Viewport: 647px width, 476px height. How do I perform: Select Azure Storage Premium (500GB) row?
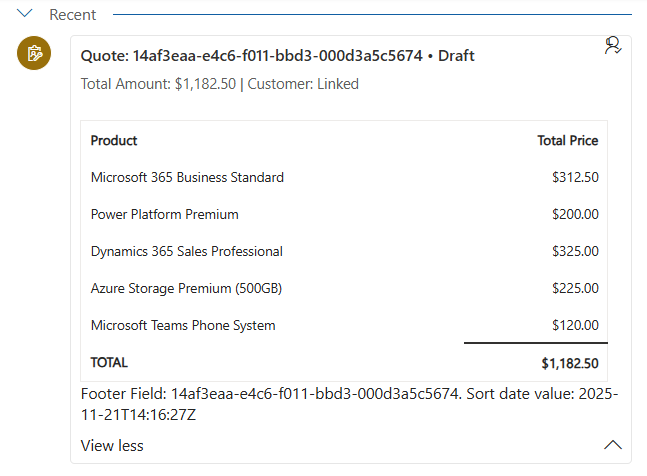(x=186, y=288)
